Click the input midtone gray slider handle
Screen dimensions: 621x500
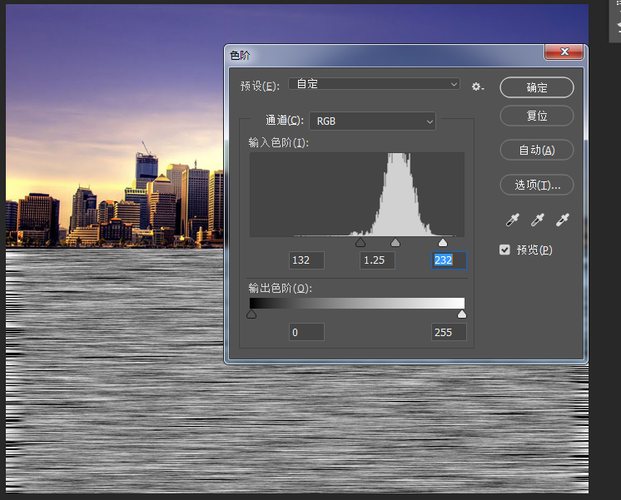point(395,242)
